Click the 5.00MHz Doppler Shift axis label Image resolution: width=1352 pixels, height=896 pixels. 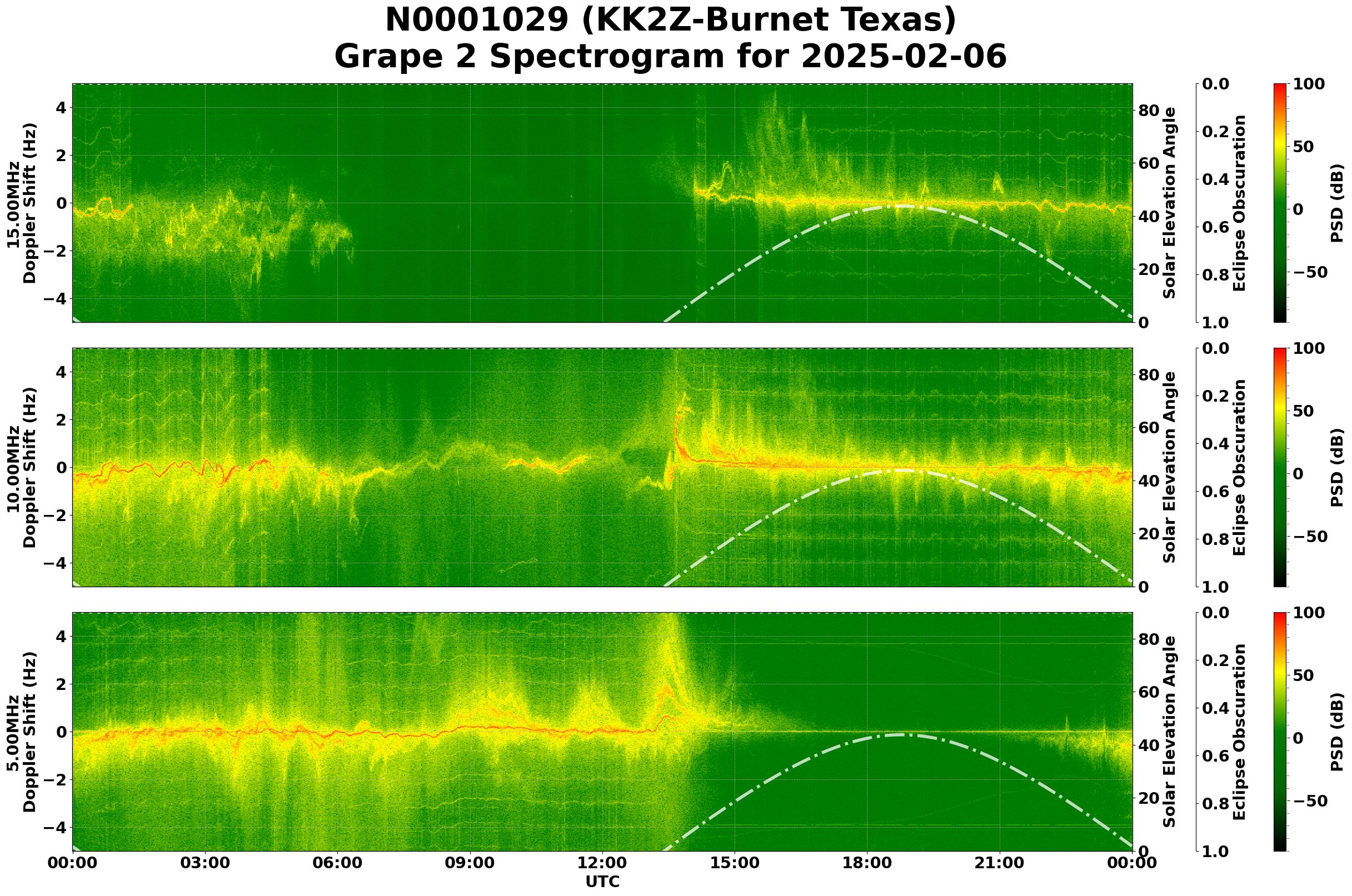[x=21, y=732]
